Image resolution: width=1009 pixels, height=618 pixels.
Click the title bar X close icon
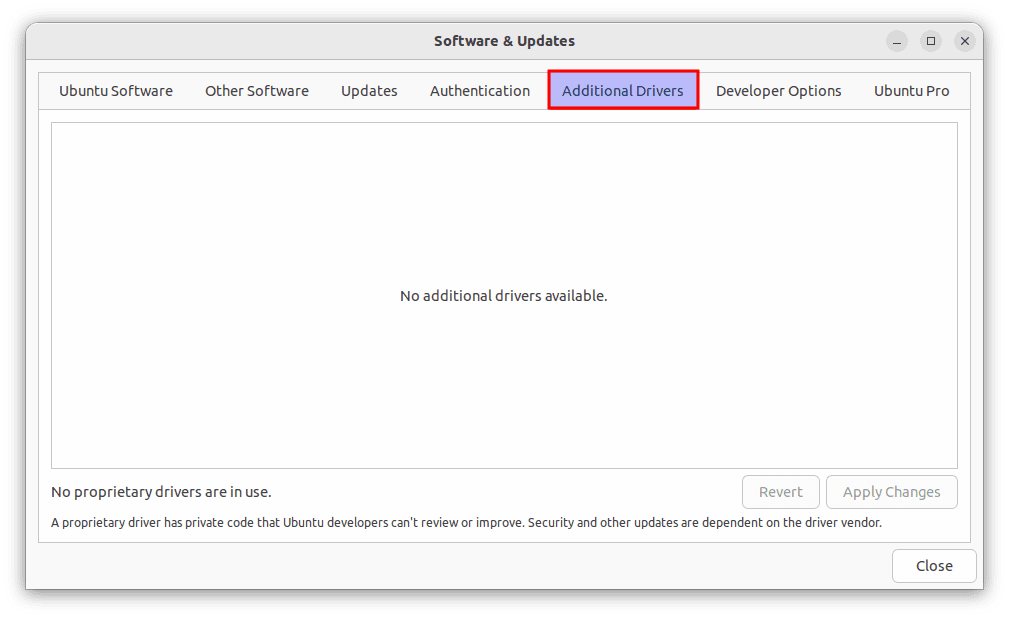click(965, 41)
